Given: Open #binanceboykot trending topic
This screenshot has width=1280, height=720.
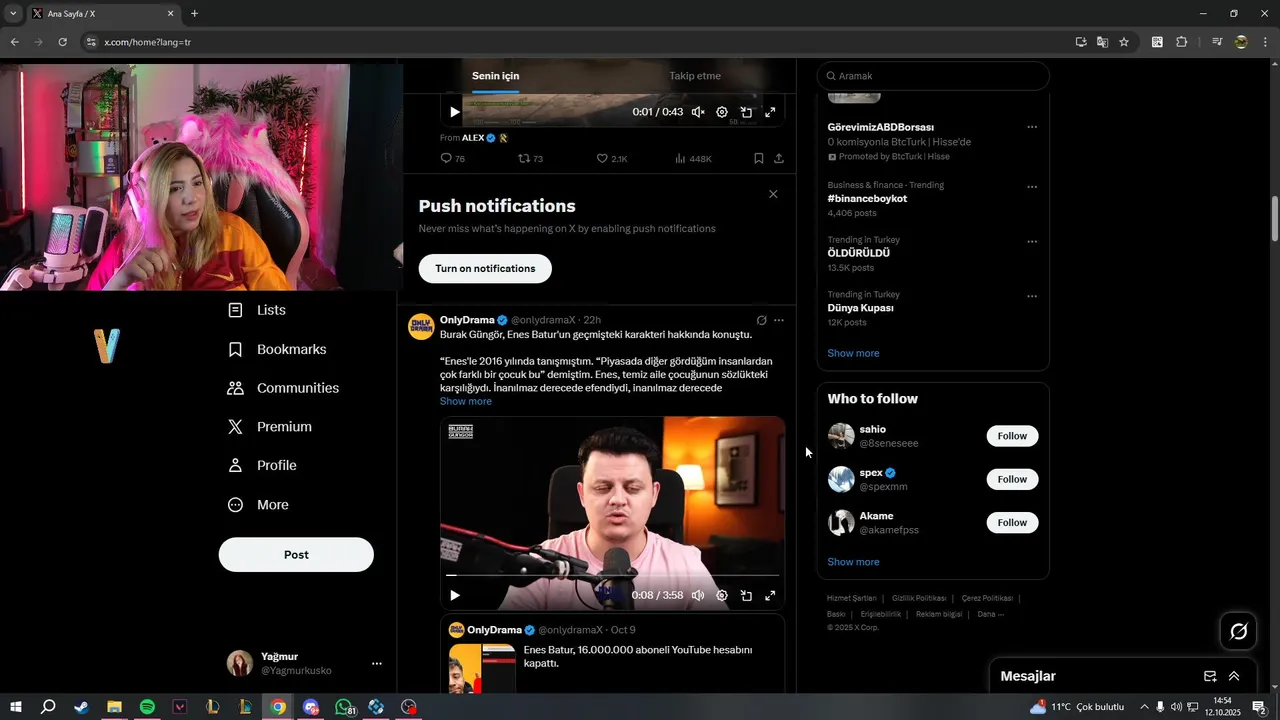Looking at the screenshot, I should (x=867, y=199).
